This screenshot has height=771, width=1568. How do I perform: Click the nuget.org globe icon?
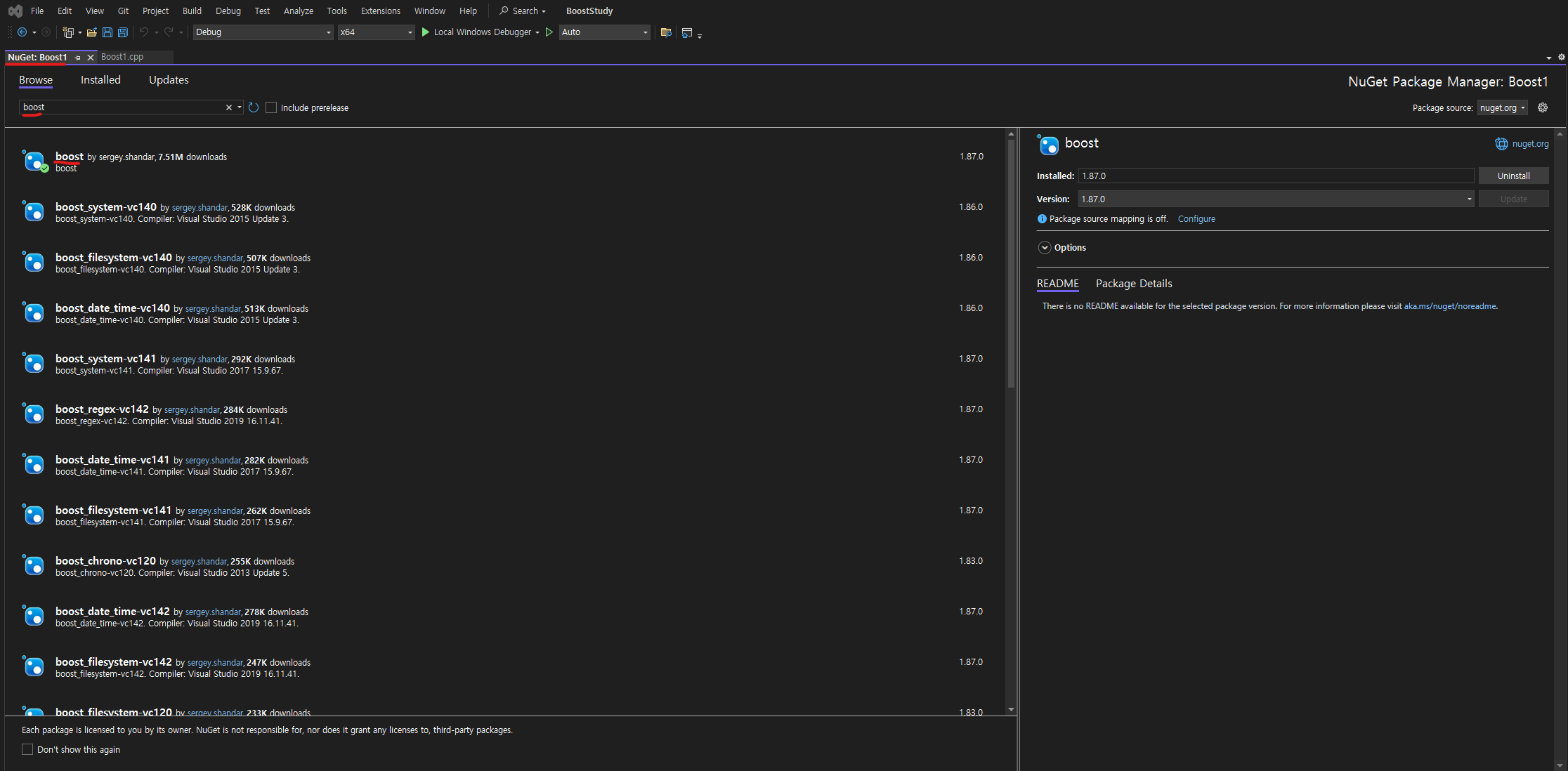(1501, 144)
